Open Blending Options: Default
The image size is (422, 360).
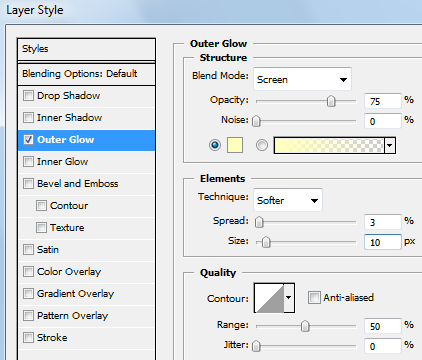tap(87, 74)
